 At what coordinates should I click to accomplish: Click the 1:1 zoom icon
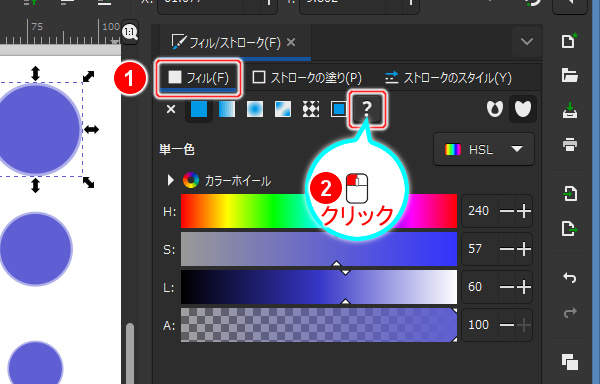[x=130, y=32]
